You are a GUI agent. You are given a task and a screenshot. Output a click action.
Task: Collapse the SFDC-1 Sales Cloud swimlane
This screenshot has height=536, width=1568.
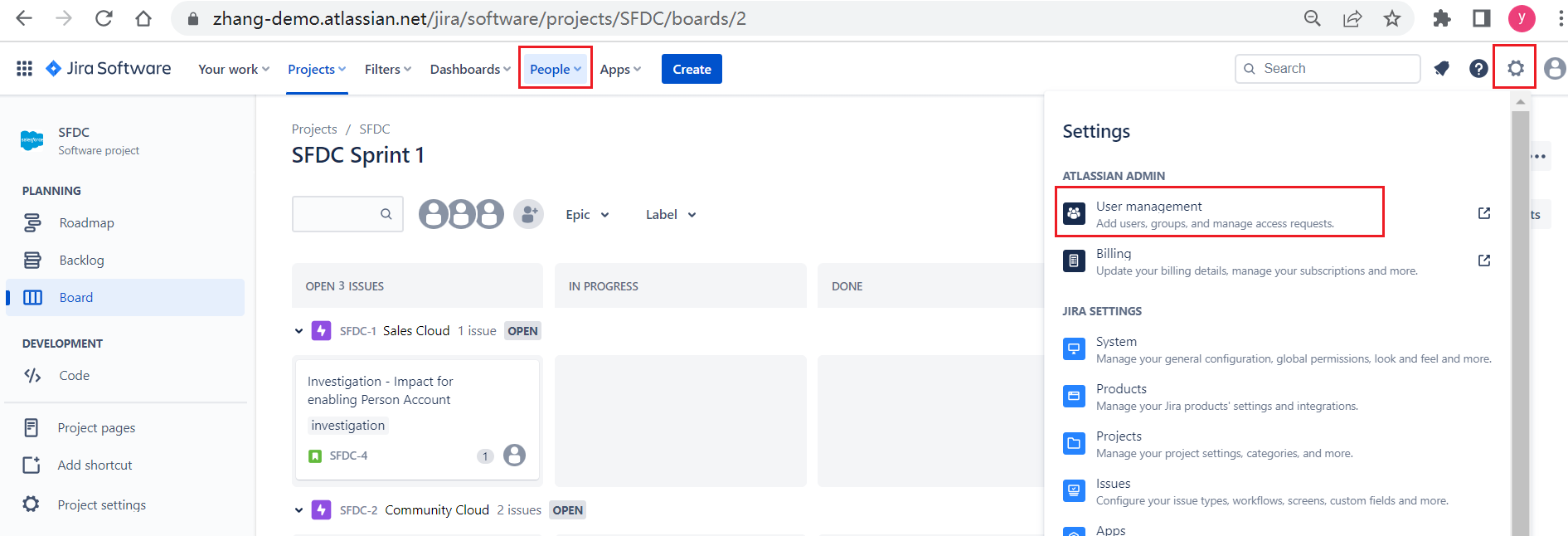click(299, 331)
